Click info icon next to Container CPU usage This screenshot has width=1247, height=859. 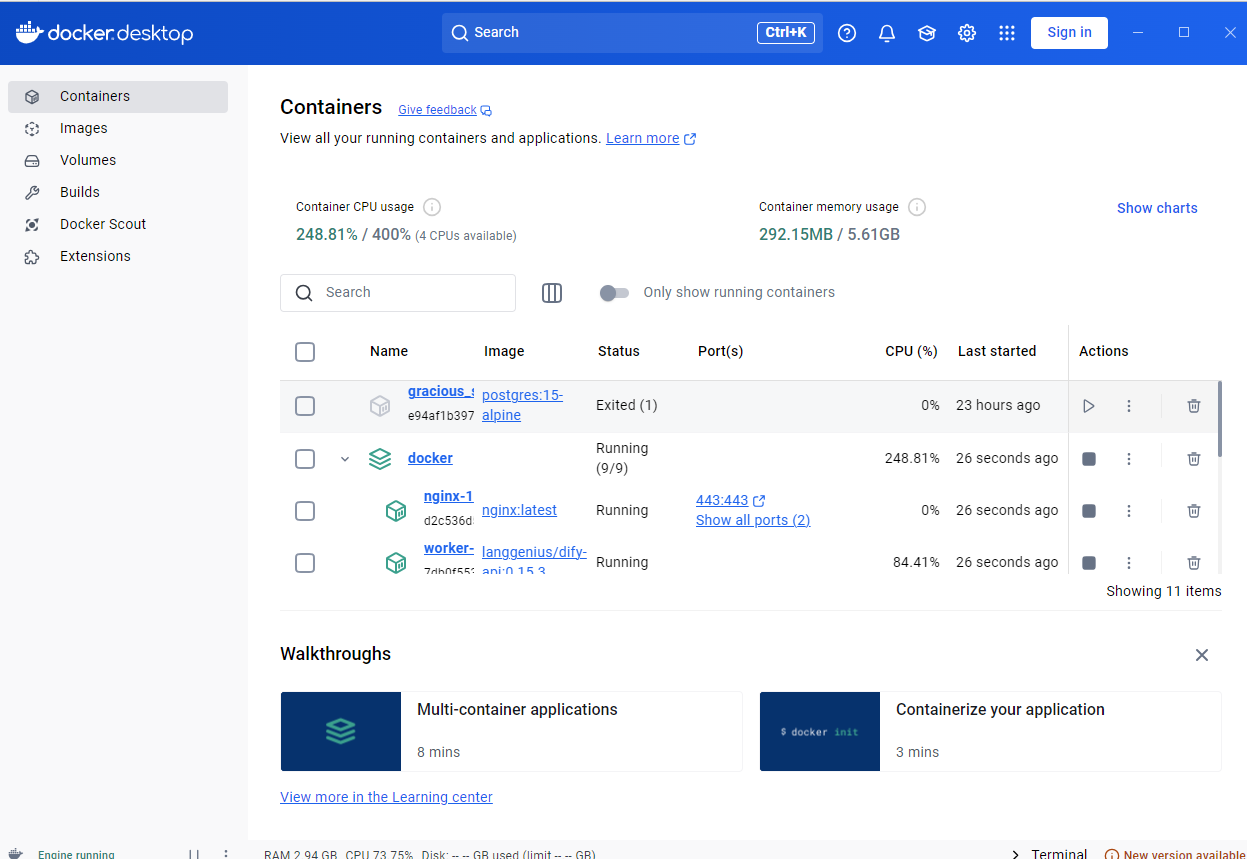click(432, 207)
